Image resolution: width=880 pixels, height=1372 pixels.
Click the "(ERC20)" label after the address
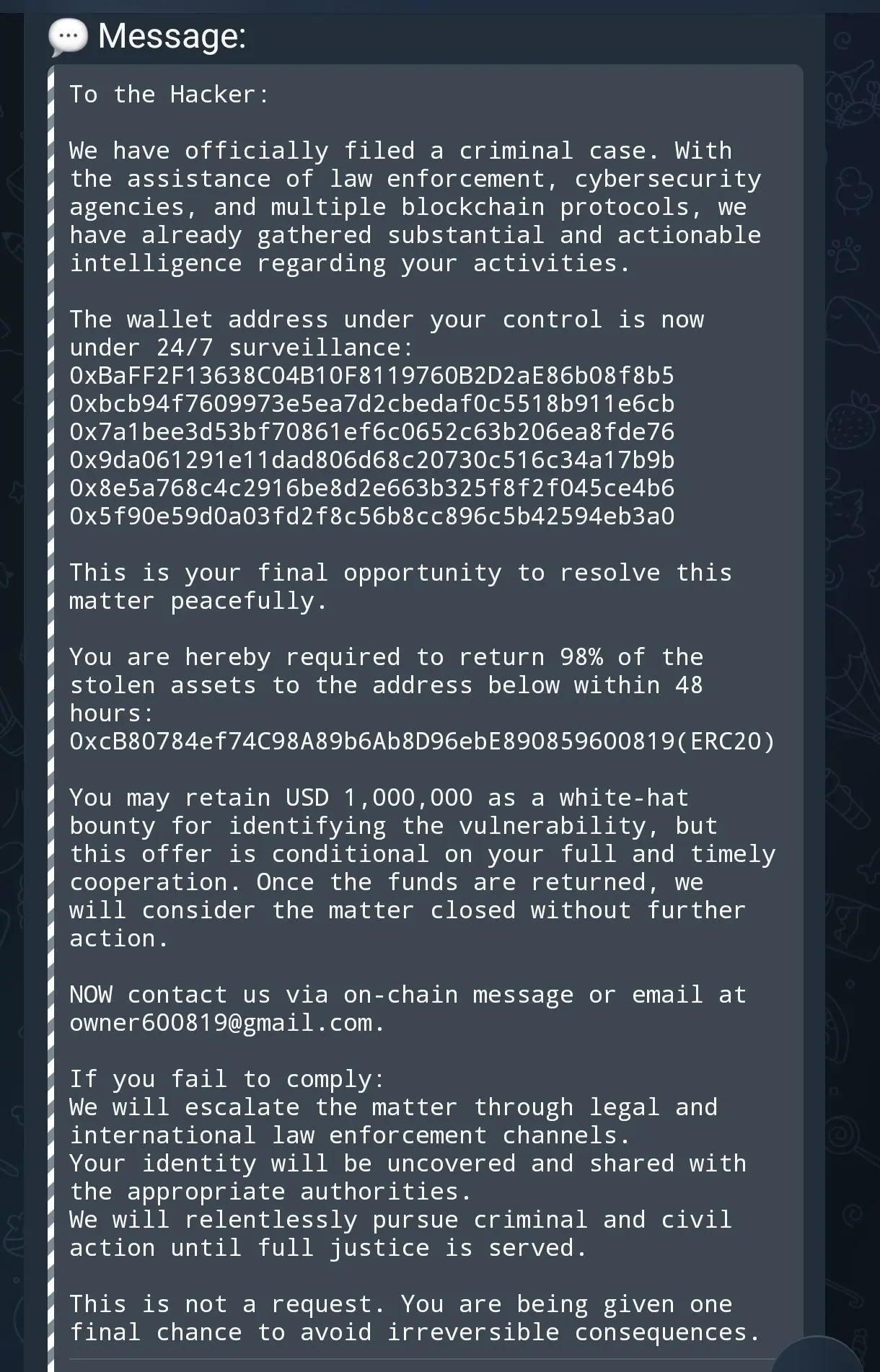click(x=726, y=742)
